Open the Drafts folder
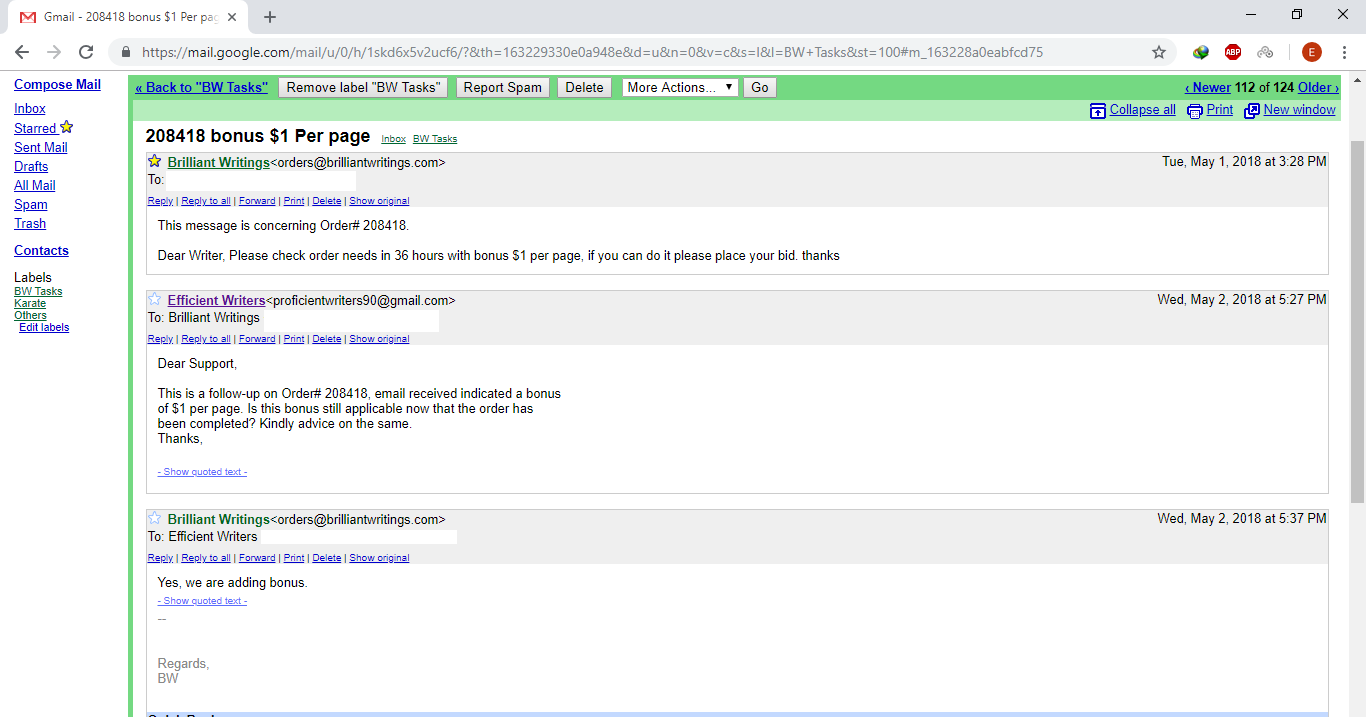 (31, 166)
